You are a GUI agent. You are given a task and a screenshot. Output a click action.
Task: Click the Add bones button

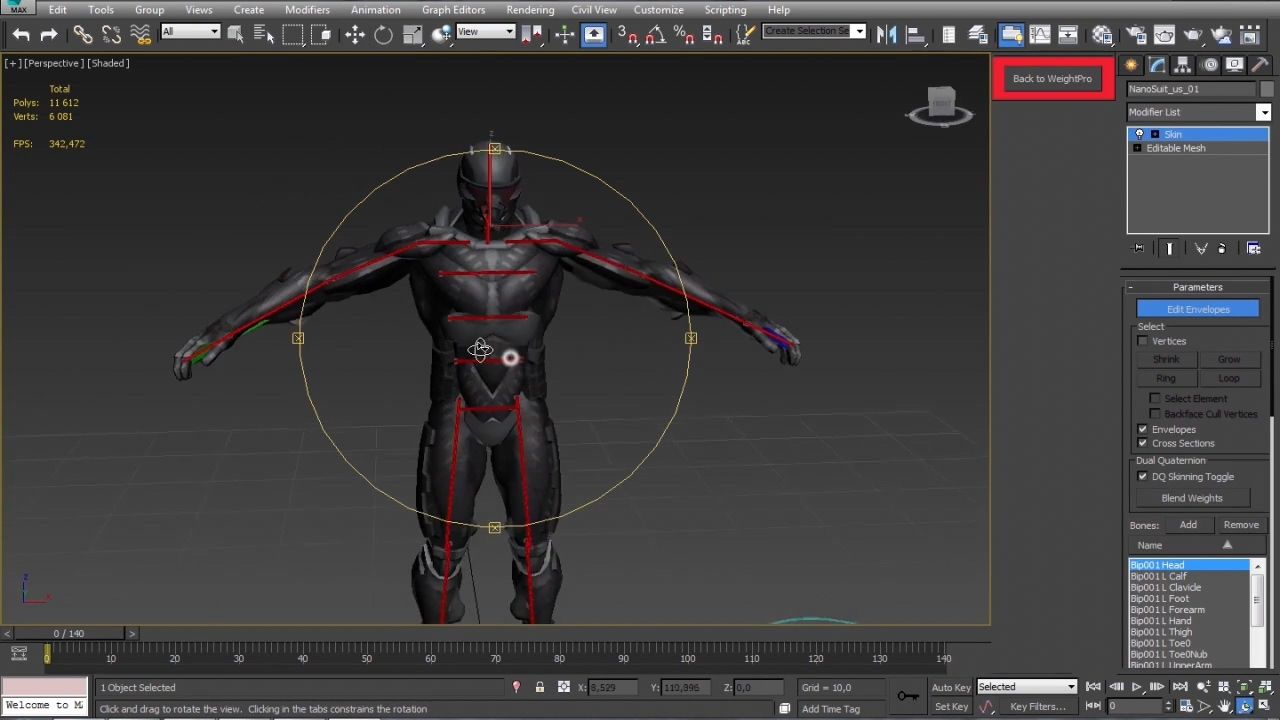[1188, 525]
